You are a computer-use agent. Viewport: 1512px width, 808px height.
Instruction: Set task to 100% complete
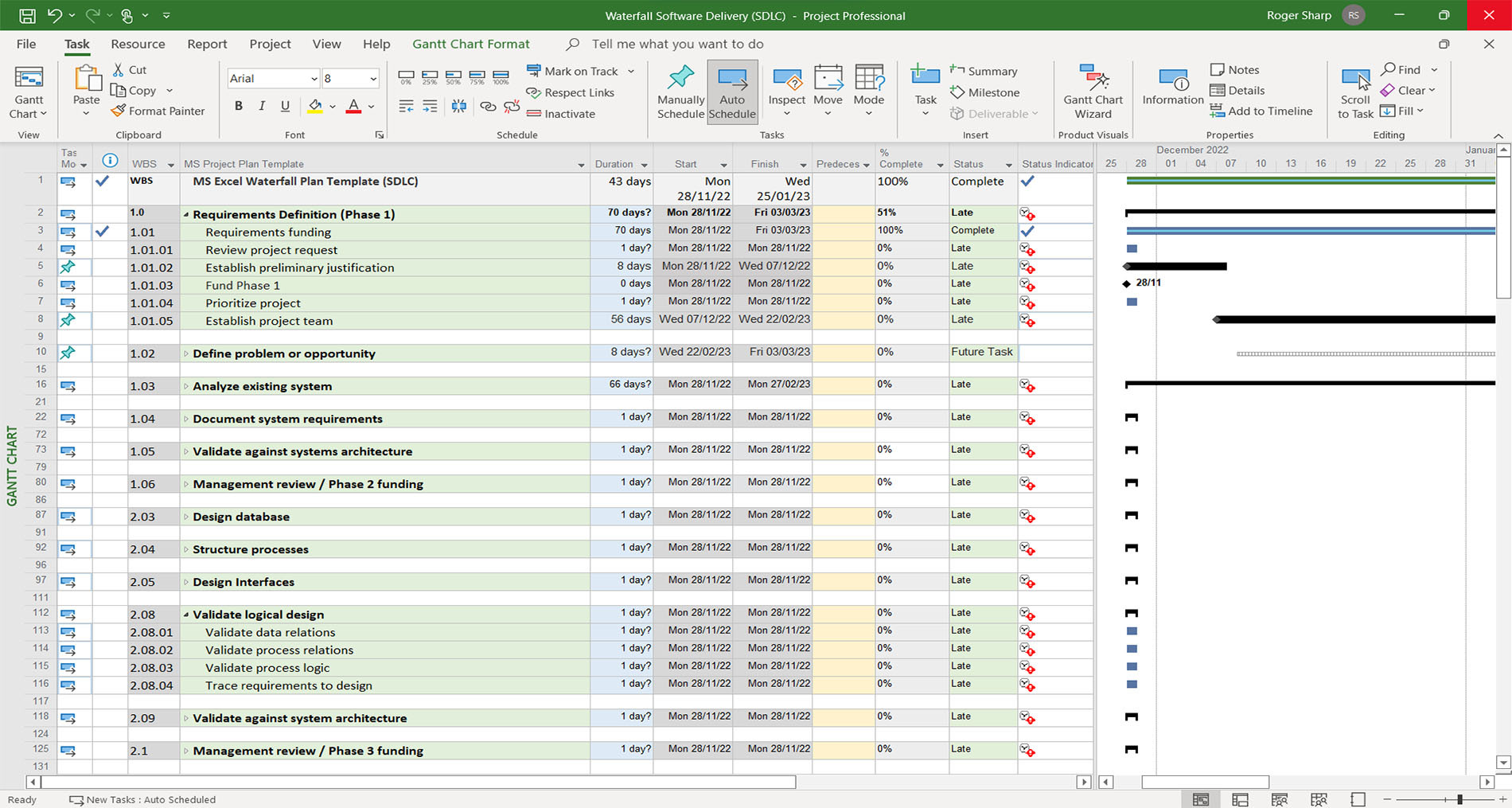[501, 77]
